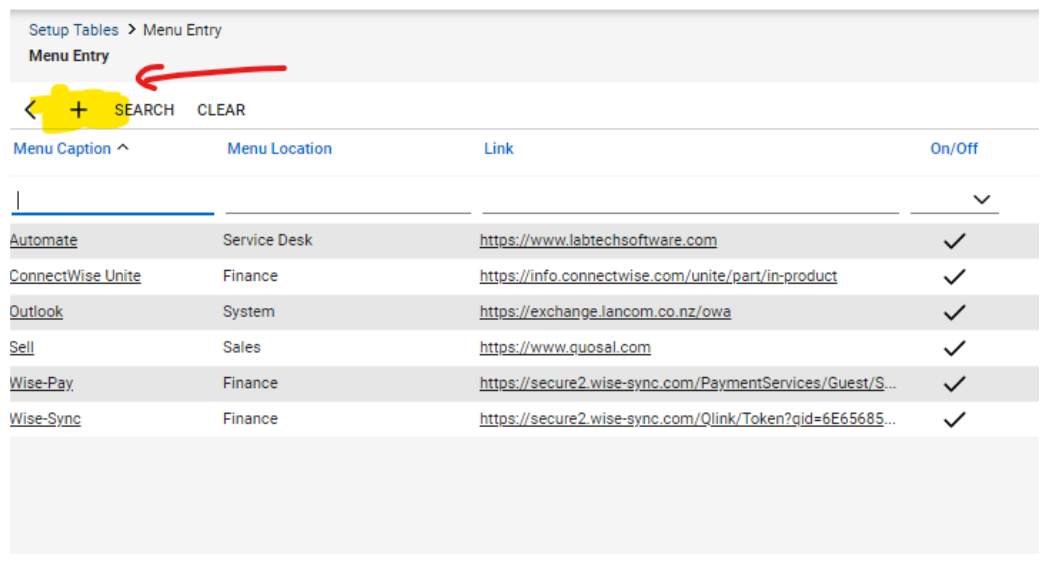Open wise-sync PaymentServices link
This screenshot has width=1051, height=566.
688,383
